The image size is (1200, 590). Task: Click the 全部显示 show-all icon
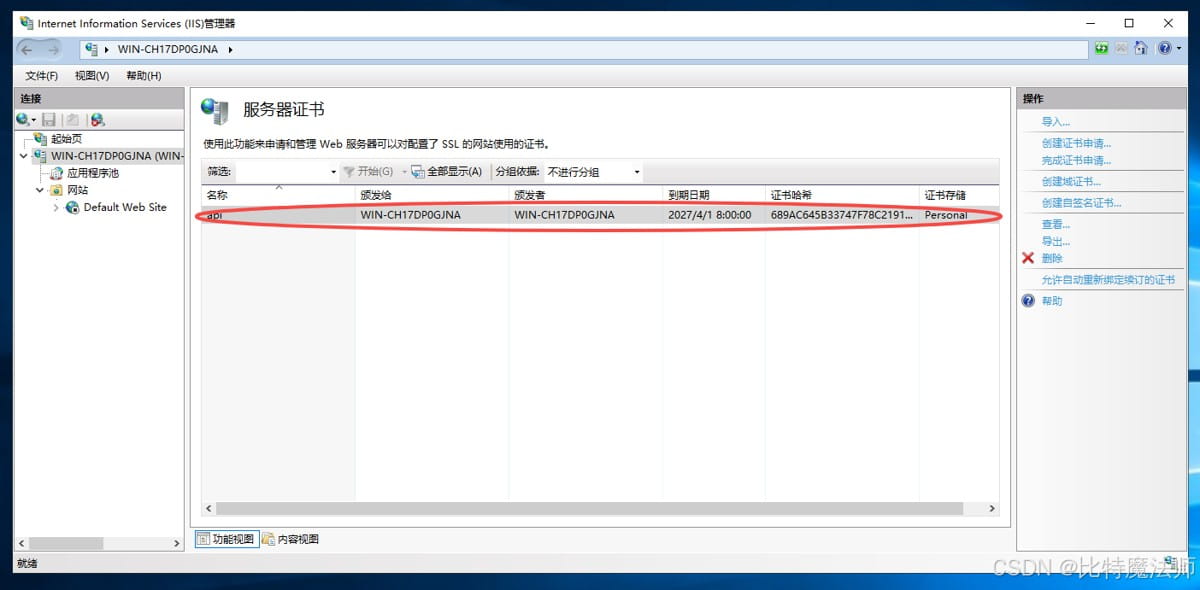click(418, 172)
